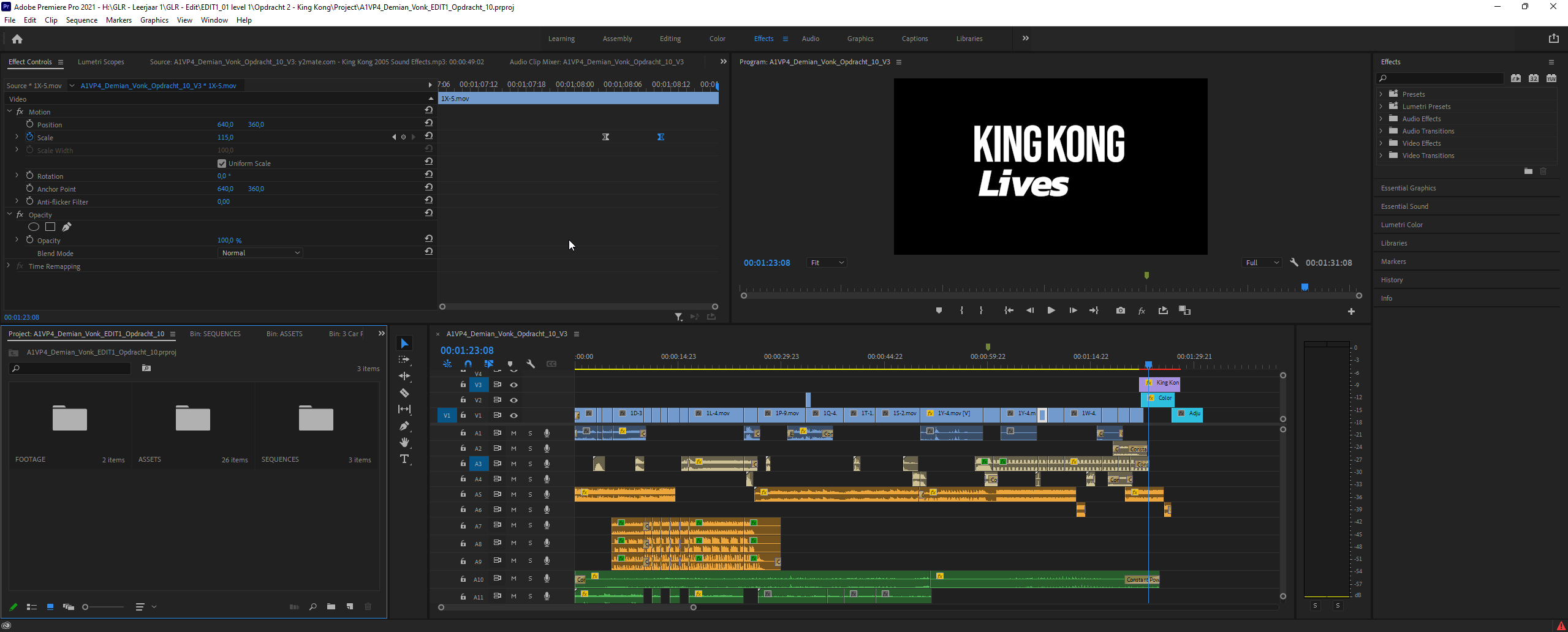Open the Blend Mode dropdown
Screen dimensions: 1568x632
click(x=260, y=253)
